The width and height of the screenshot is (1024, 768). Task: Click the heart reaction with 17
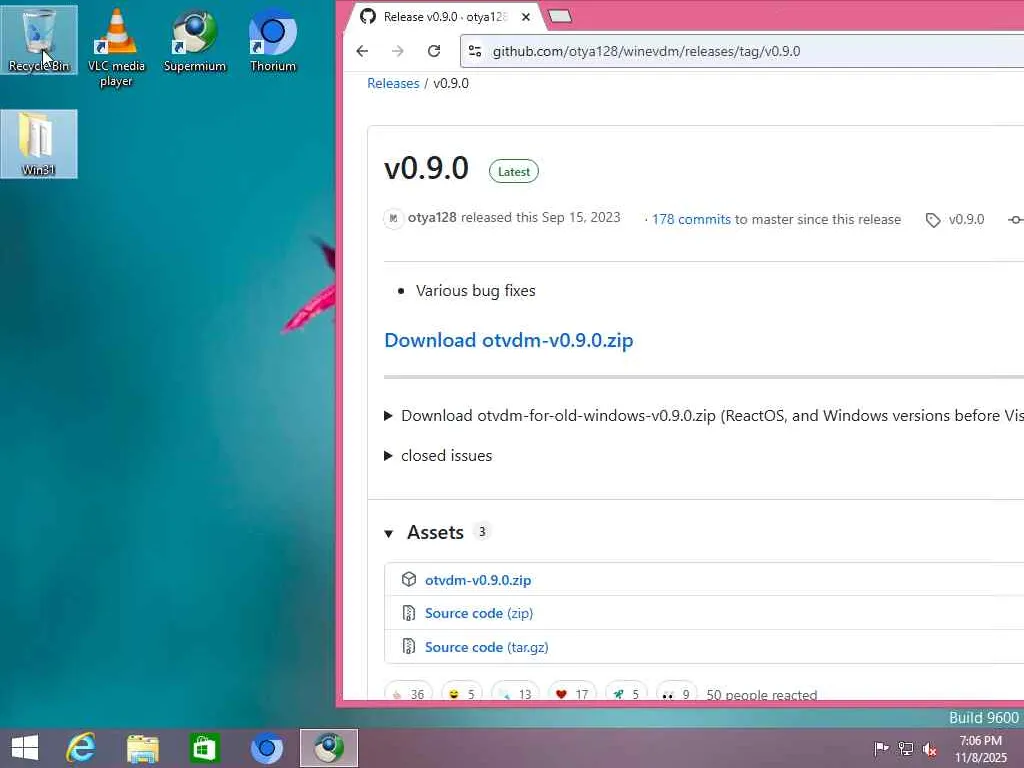[572, 692]
